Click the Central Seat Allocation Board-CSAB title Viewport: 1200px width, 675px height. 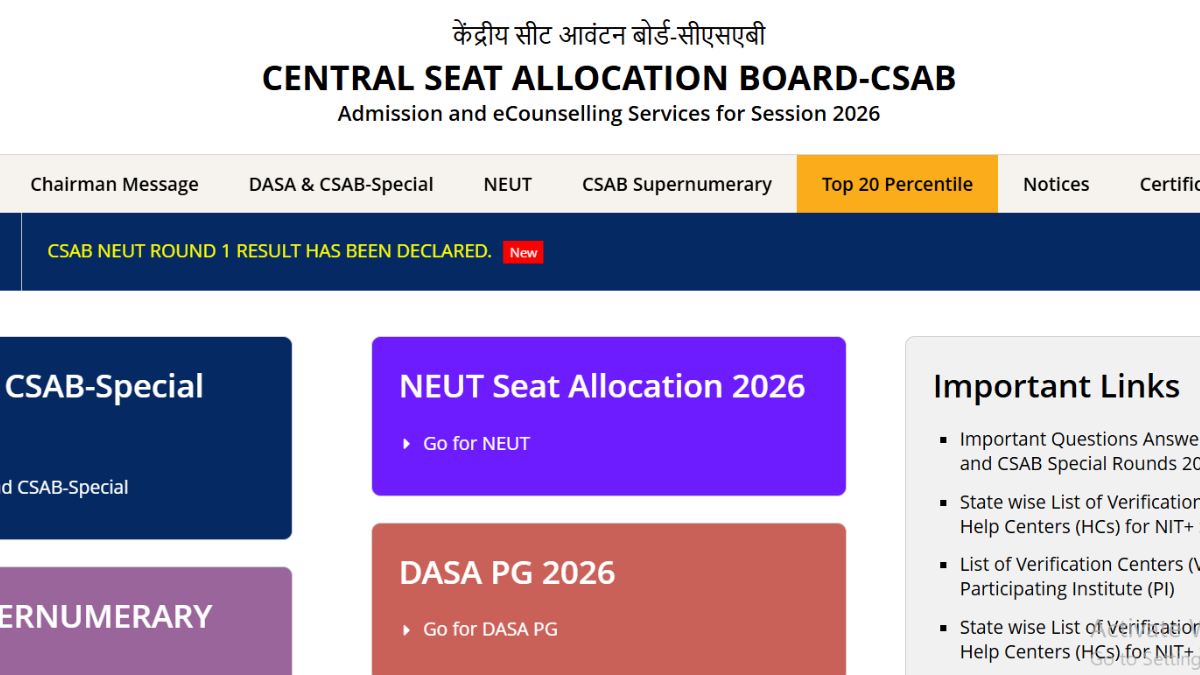609,78
